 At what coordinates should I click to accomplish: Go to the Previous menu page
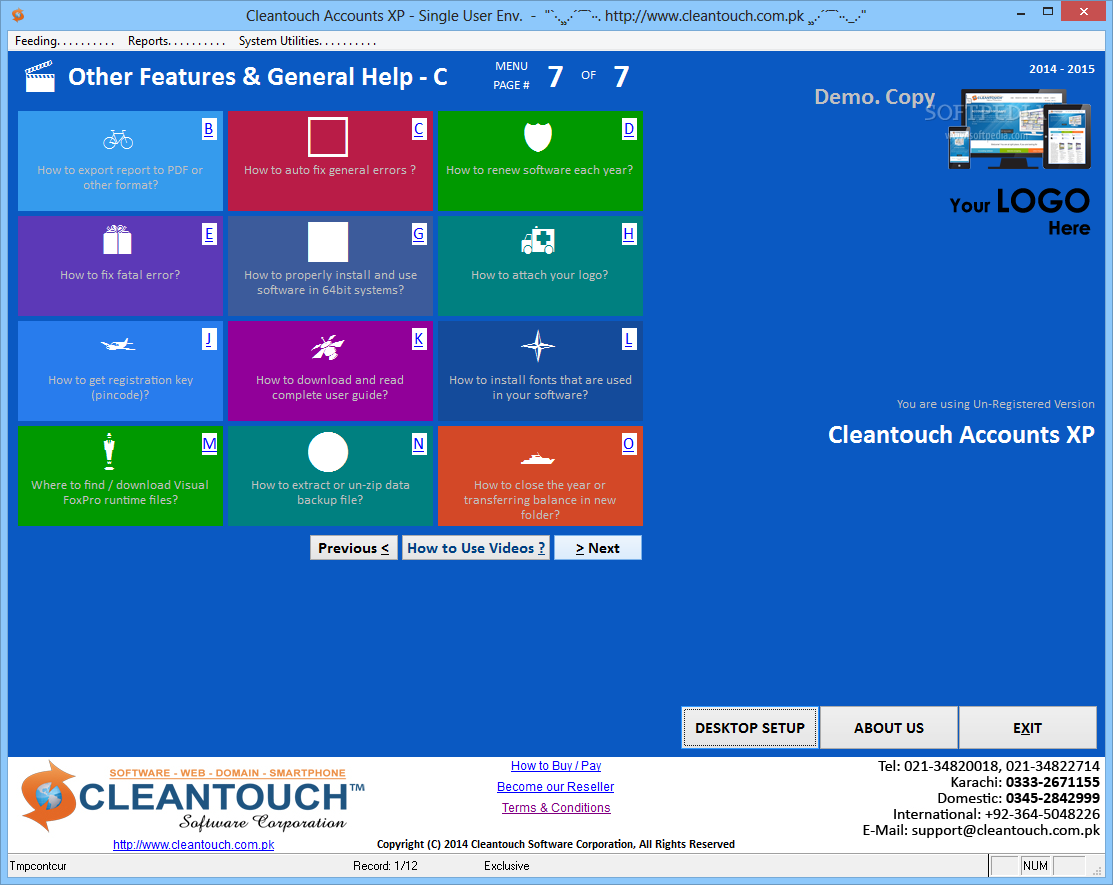(x=353, y=548)
